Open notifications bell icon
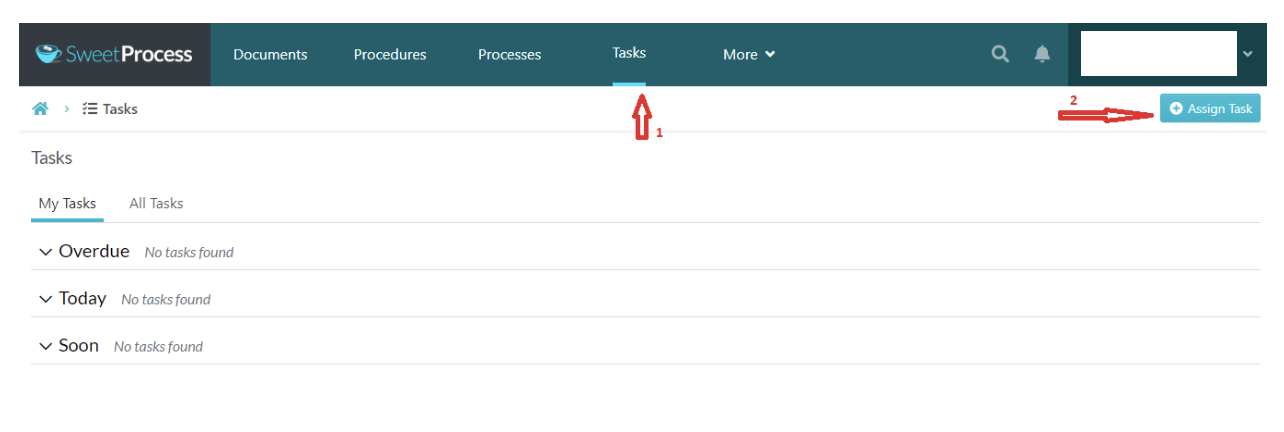The width and height of the screenshot is (1284, 432). click(x=1042, y=54)
